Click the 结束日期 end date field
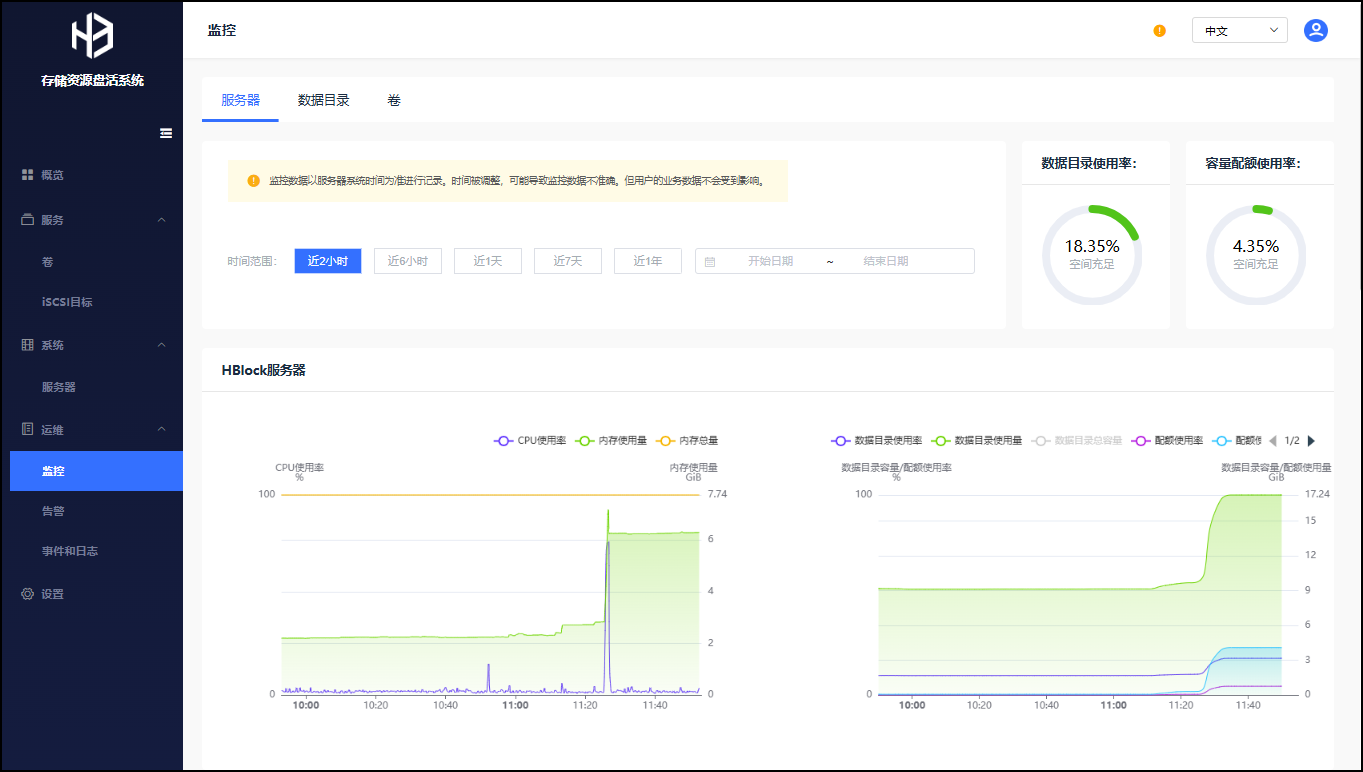The height and width of the screenshot is (772, 1363). (x=886, y=261)
